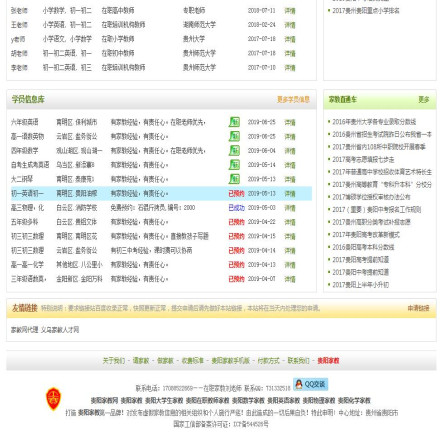Open the QQ交谈 chat button

(x=311, y=384)
